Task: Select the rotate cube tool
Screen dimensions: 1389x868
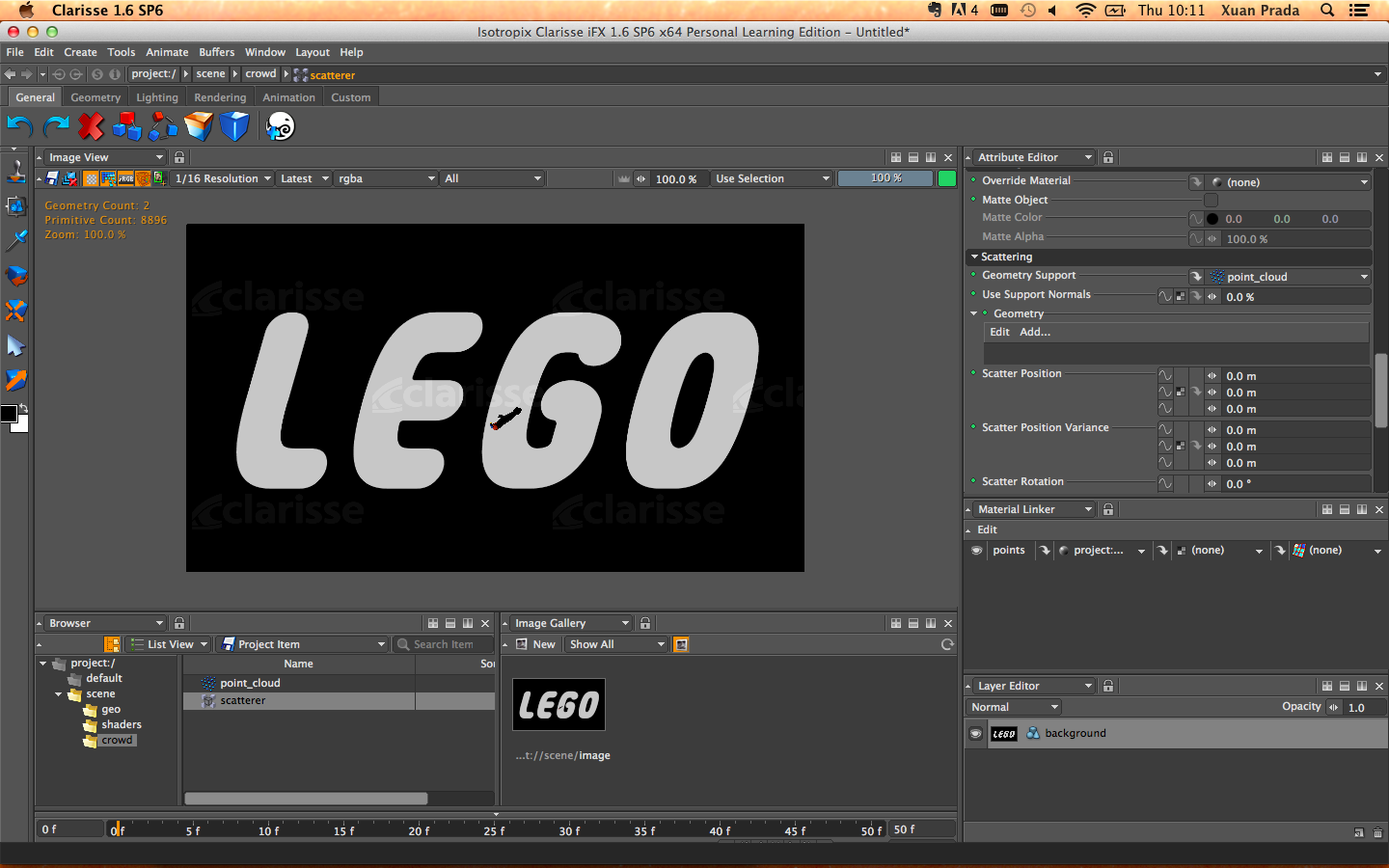Action: [16, 275]
